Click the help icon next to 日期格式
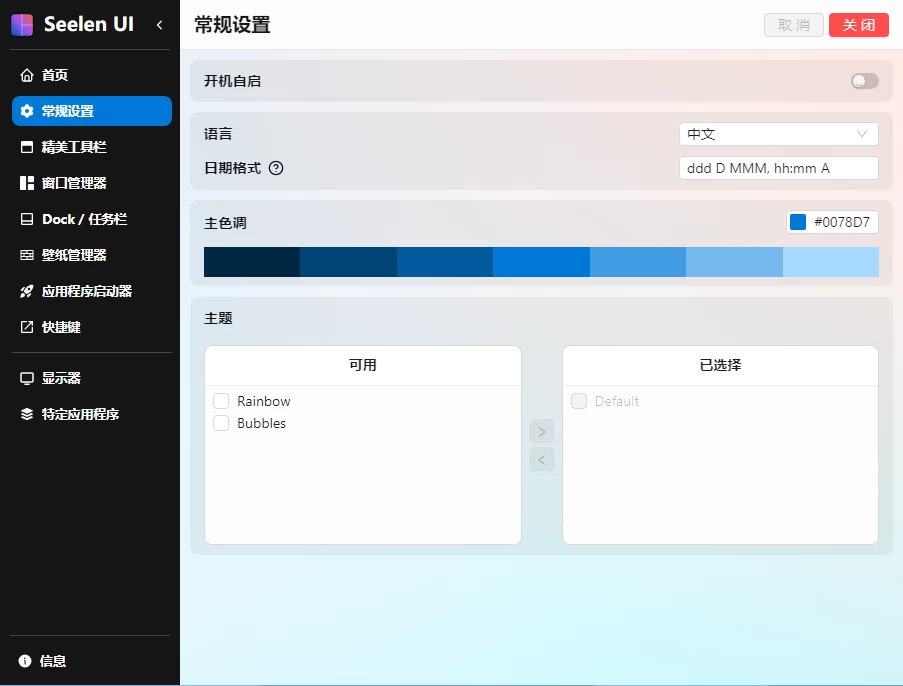 point(276,168)
